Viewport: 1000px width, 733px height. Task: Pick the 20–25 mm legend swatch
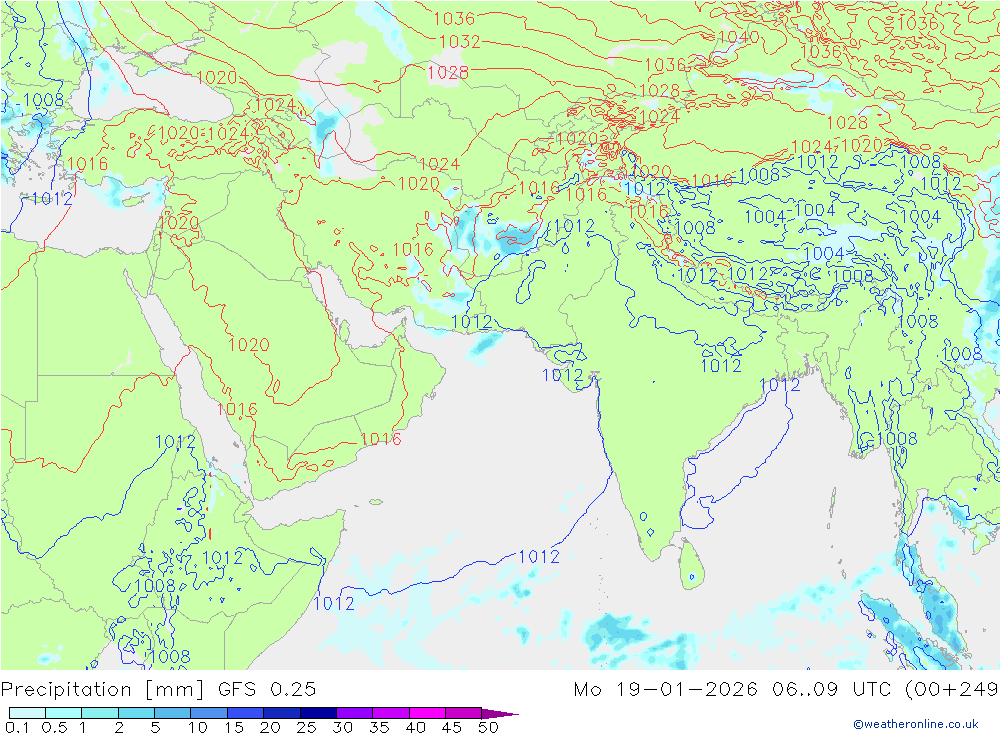point(282,713)
